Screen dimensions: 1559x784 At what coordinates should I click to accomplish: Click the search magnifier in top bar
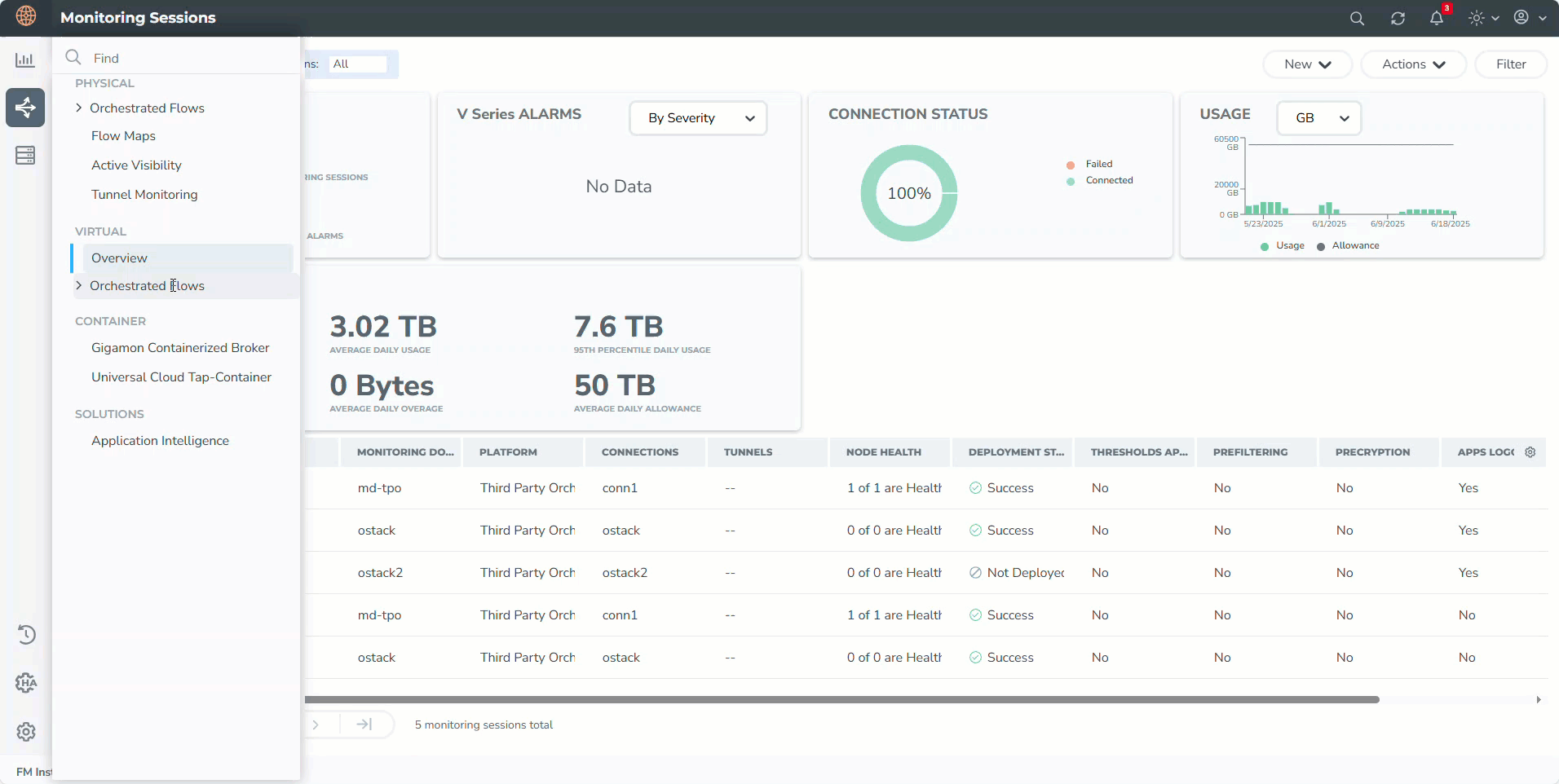tap(1357, 18)
